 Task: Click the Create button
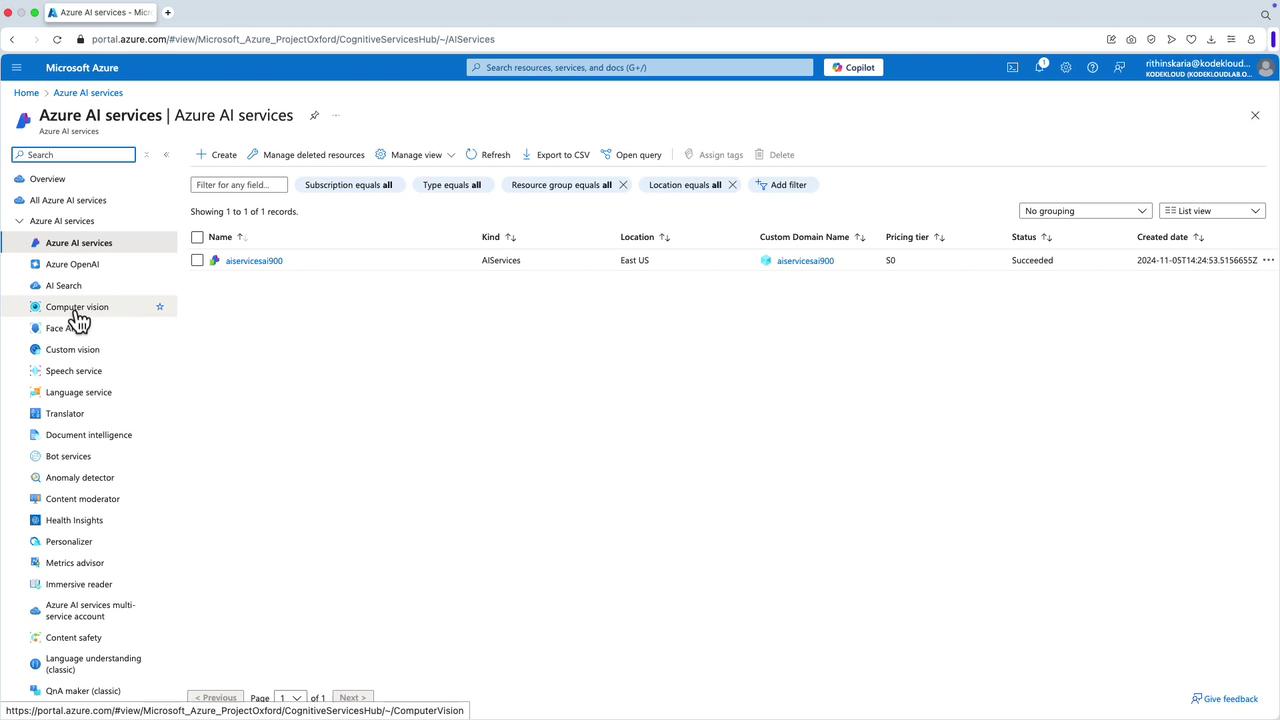click(x=216, y=155)
